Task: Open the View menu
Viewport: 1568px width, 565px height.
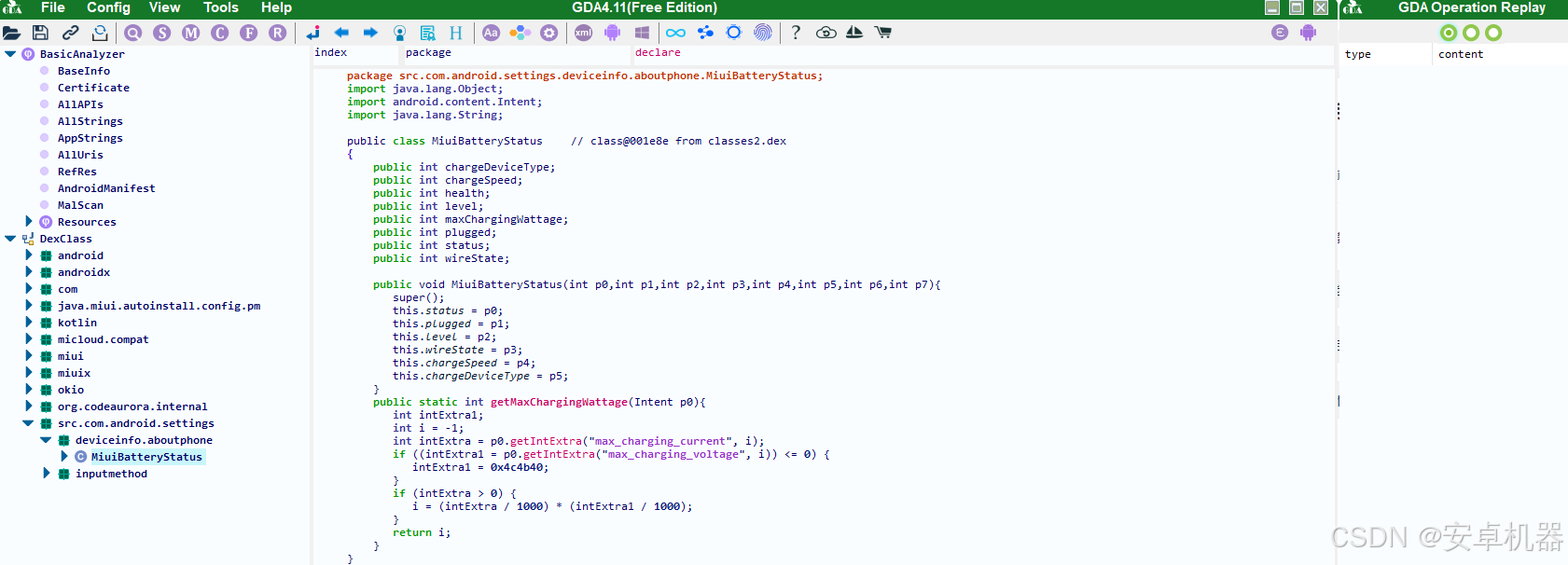Action: (x=164, y=7)
